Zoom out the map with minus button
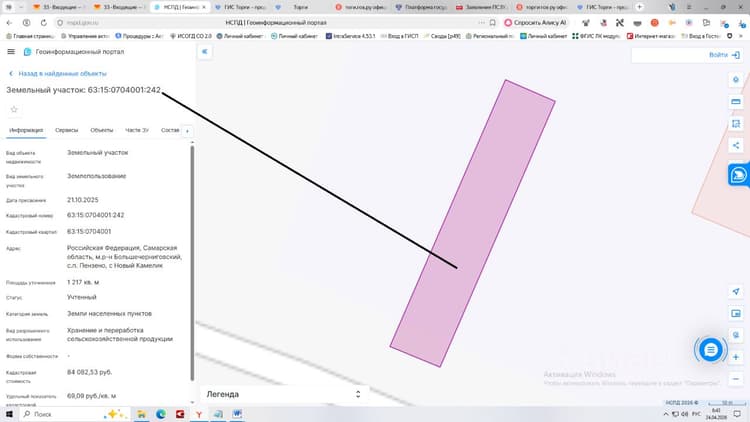Viewport: 750px width, 422px height. [736, 379]
